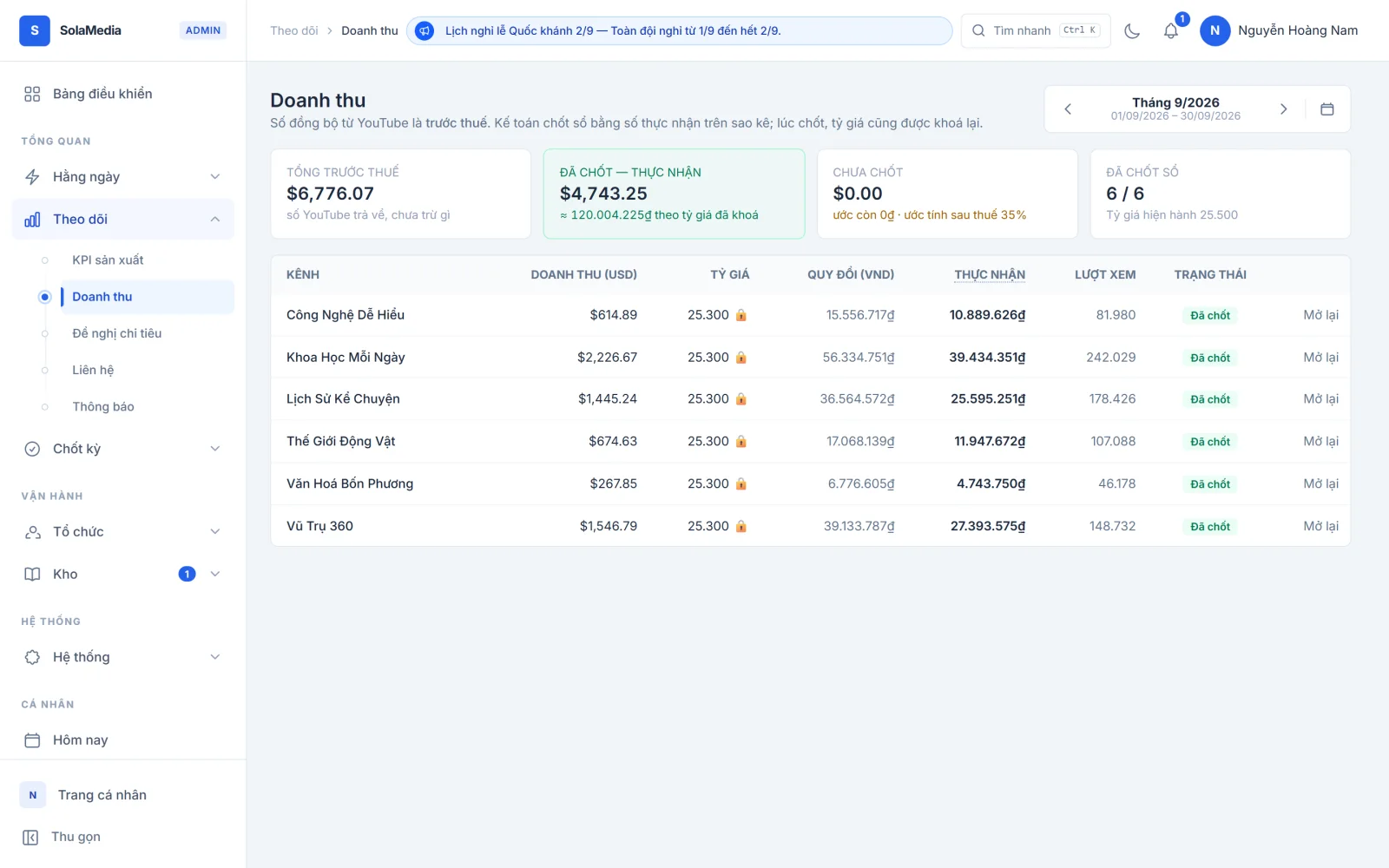Toggle dark mode with the moon icon

click(x=1132, y=30)
